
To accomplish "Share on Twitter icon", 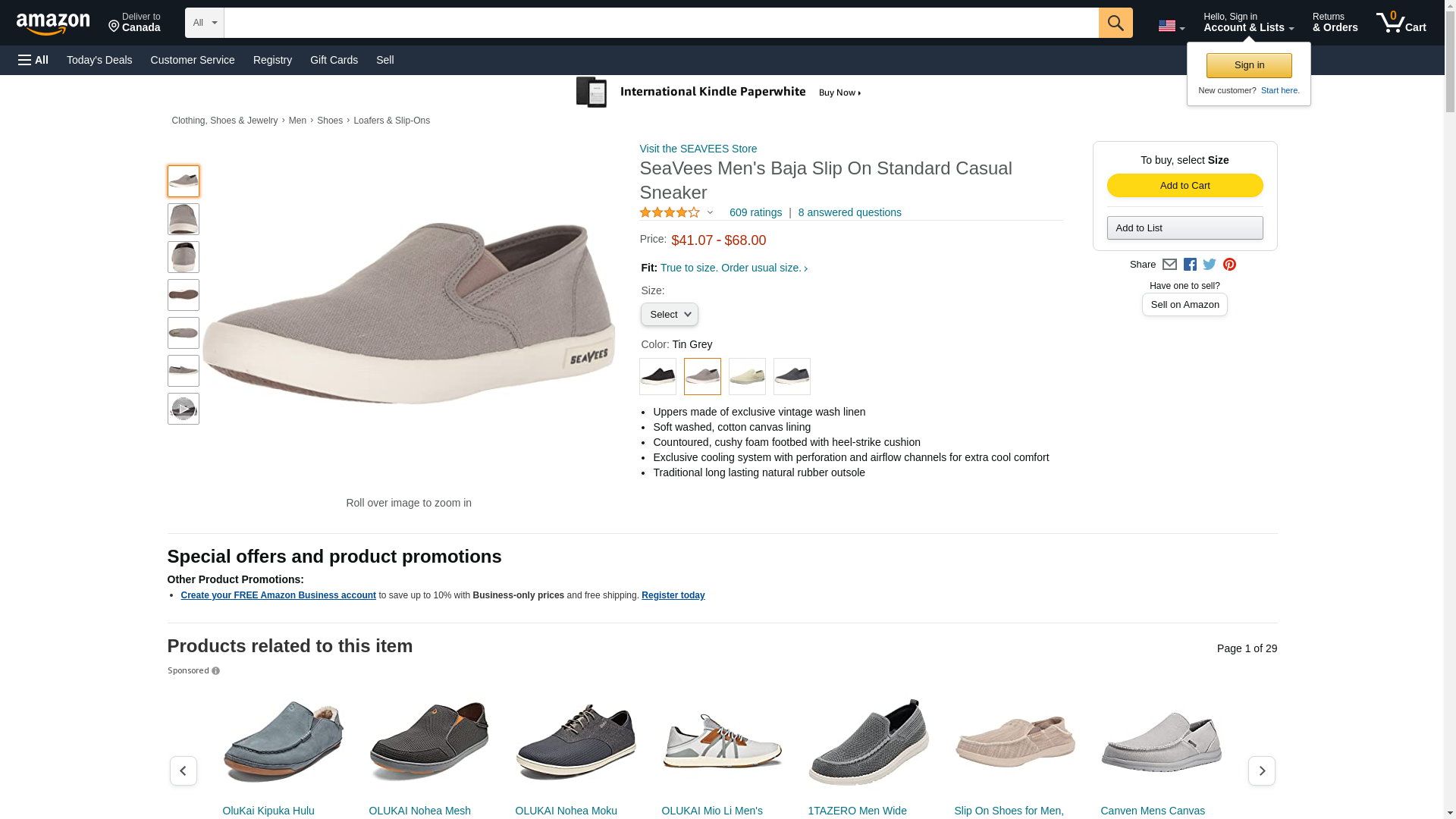I will (x=1210, y=265).
